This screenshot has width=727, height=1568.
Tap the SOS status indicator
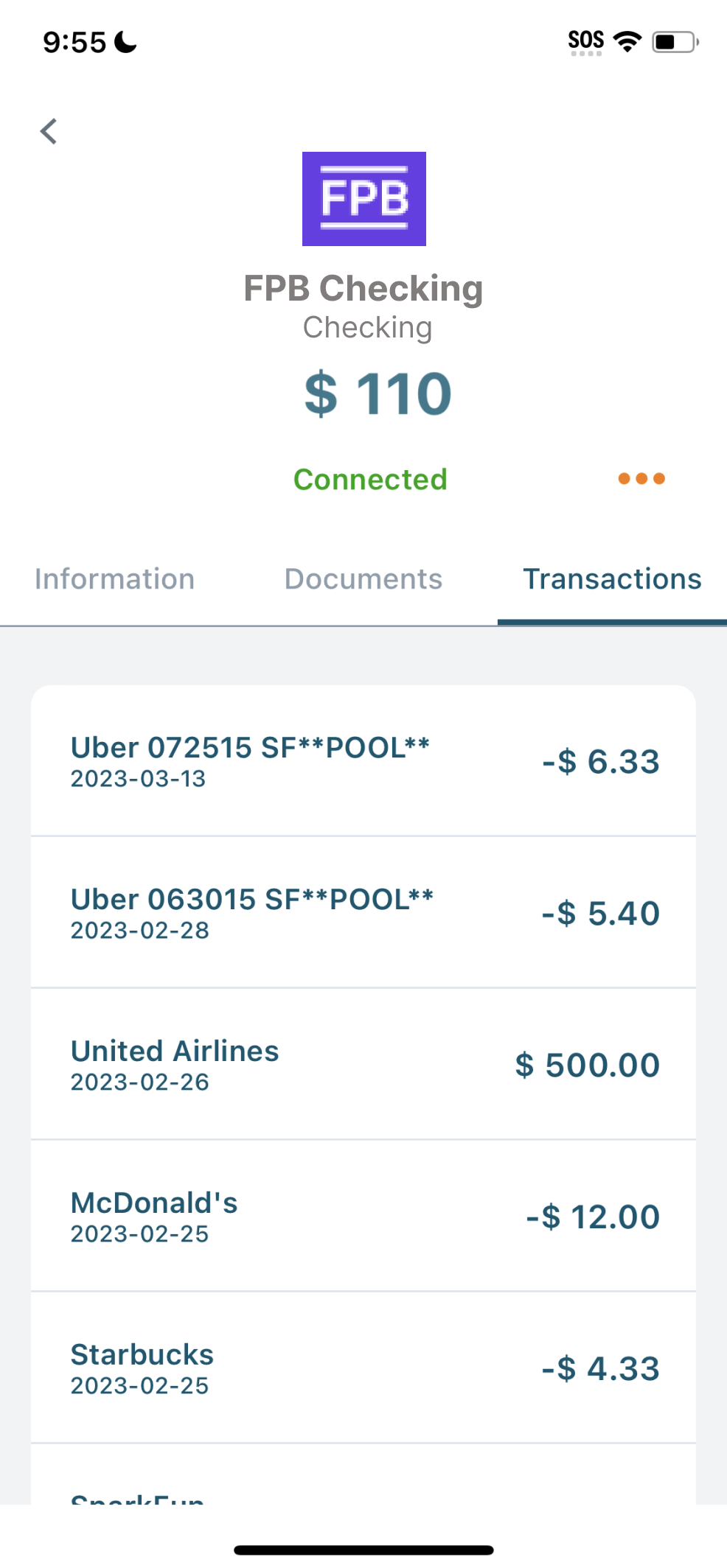[x=585, y=41]
